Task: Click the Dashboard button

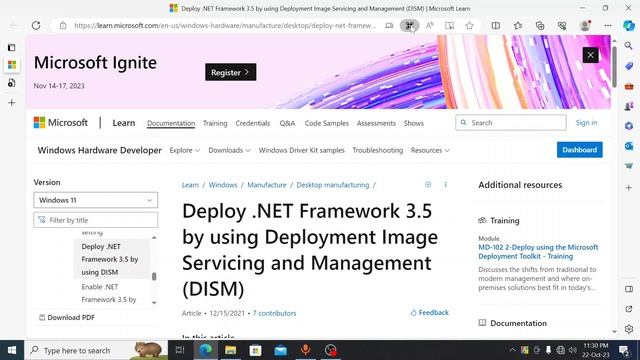Action: [580, 150]
